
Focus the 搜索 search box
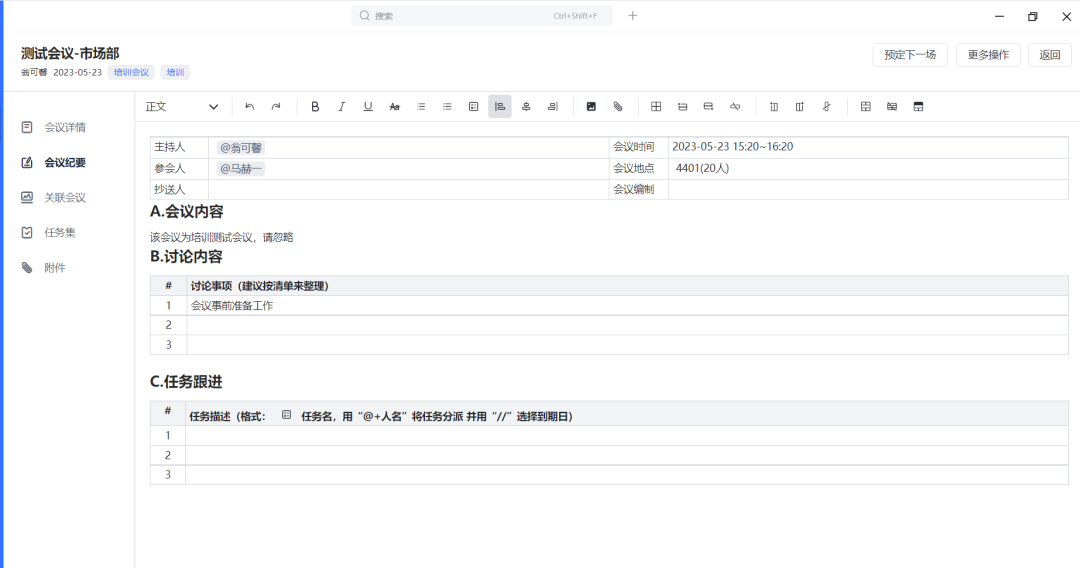[481, 16]
